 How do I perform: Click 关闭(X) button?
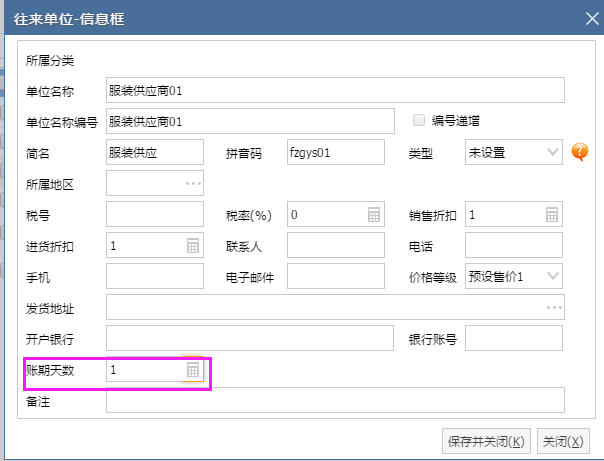(563, 441)
